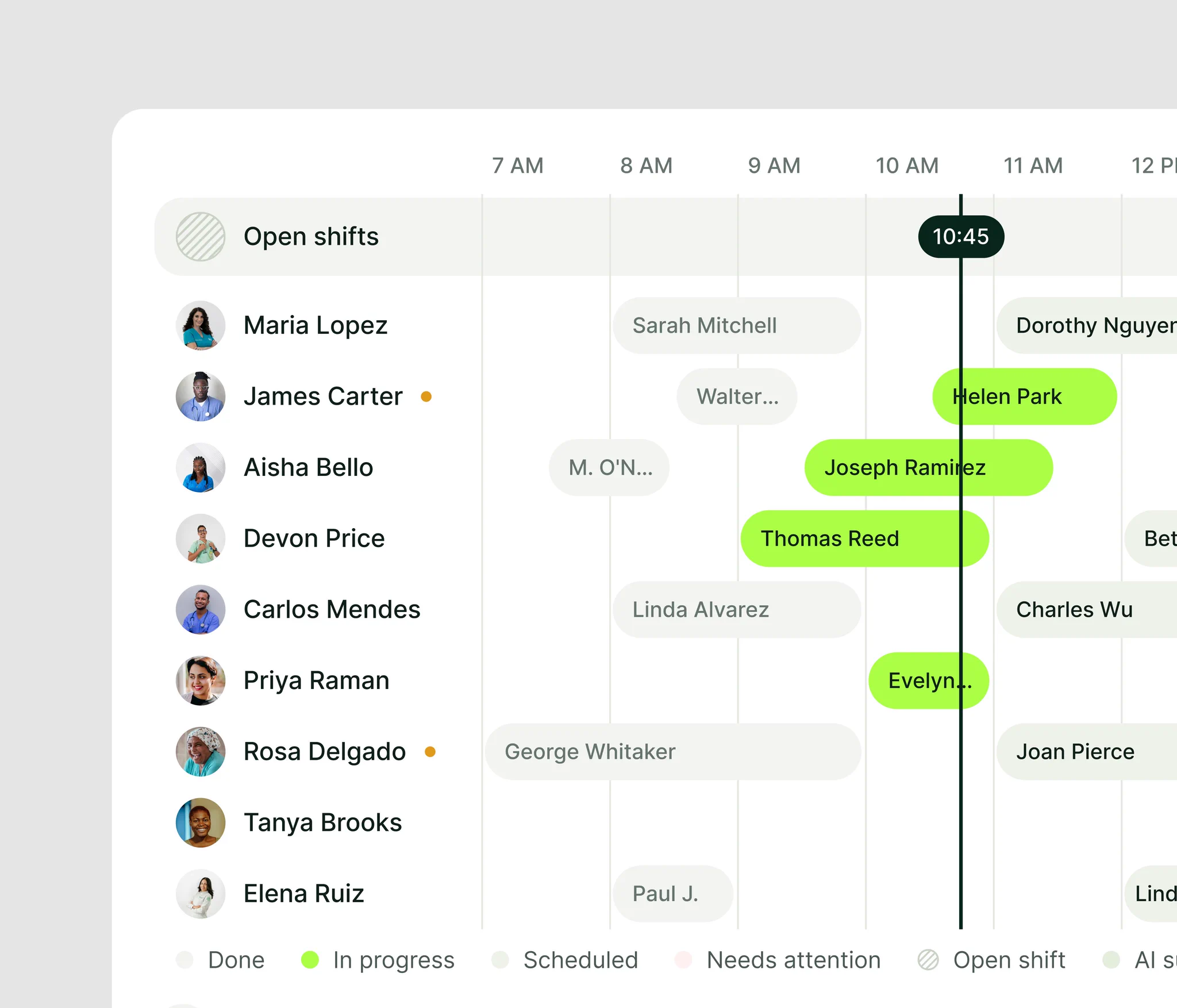The height and width of the screenshot is (1008, 1177).
Task: Click the Needs attention legend label
Action: coord(794,960)
